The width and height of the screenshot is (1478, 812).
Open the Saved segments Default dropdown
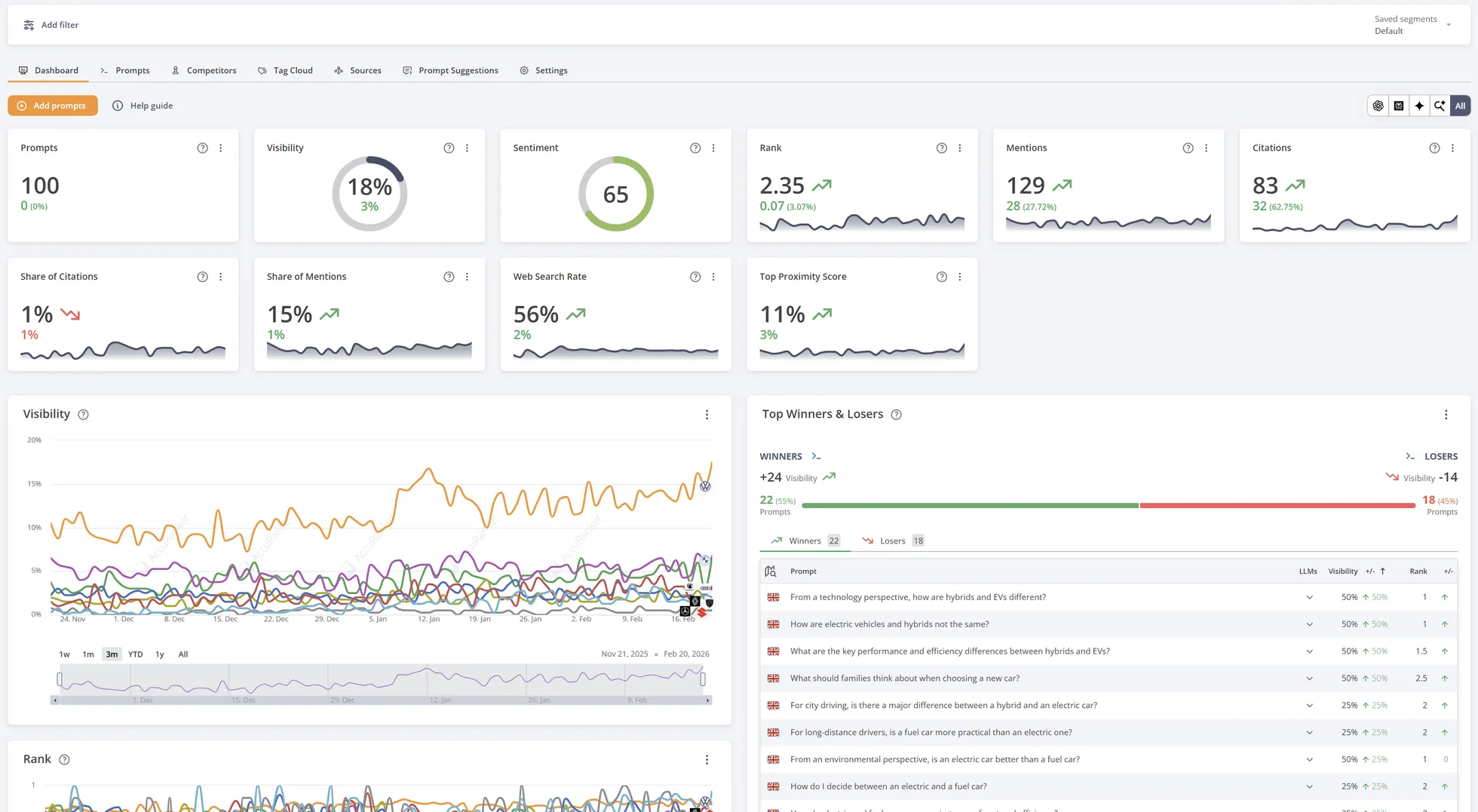pyautogui.click(x=1409, y=24)
